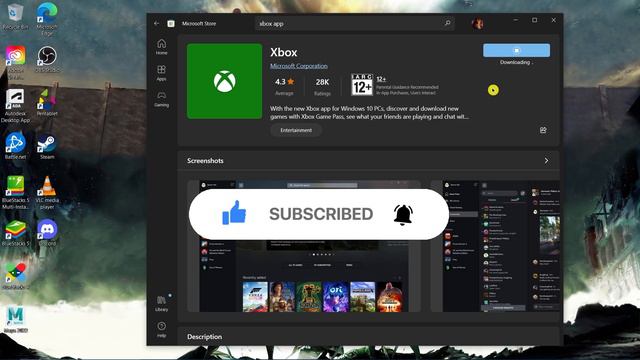The height and width of the screenshot is (360, 640).
Task: Open Help in the Store sidebar
Action: 162,330
